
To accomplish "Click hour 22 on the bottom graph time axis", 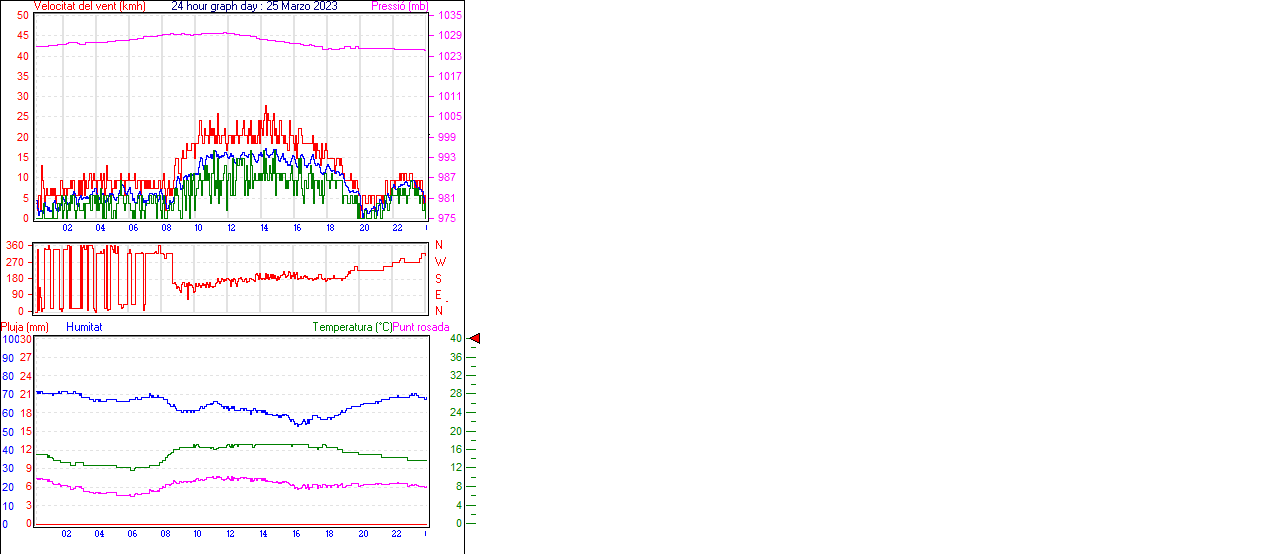I will coord(396,534).
